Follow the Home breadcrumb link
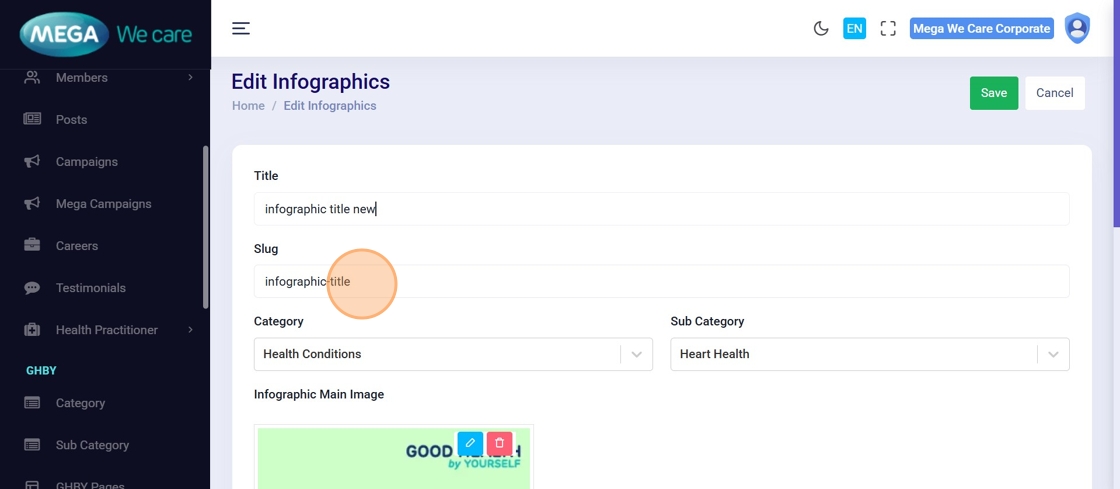This screenshot has height=489, width=1120. pos(248,106)
